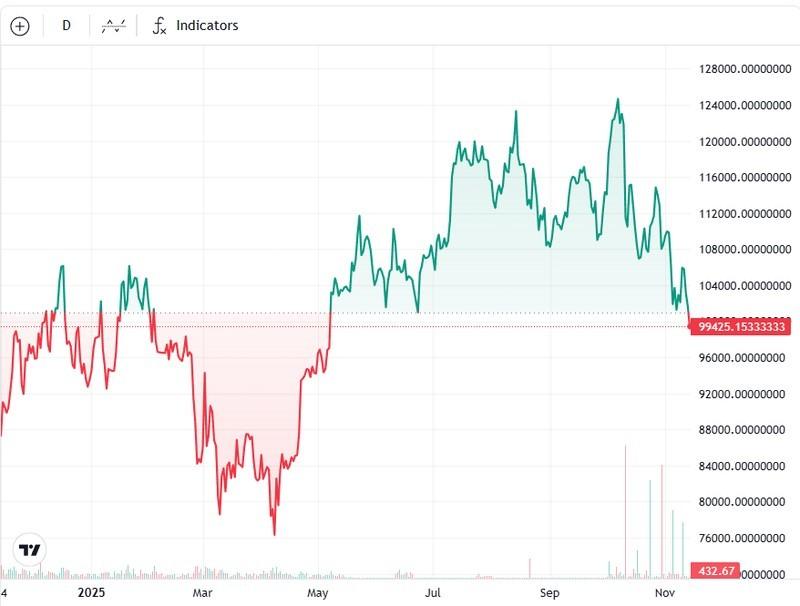The width and height of the screenshot is (800, 606).
Task: Open the fx Indicators icon
Action: pos(159,25)
